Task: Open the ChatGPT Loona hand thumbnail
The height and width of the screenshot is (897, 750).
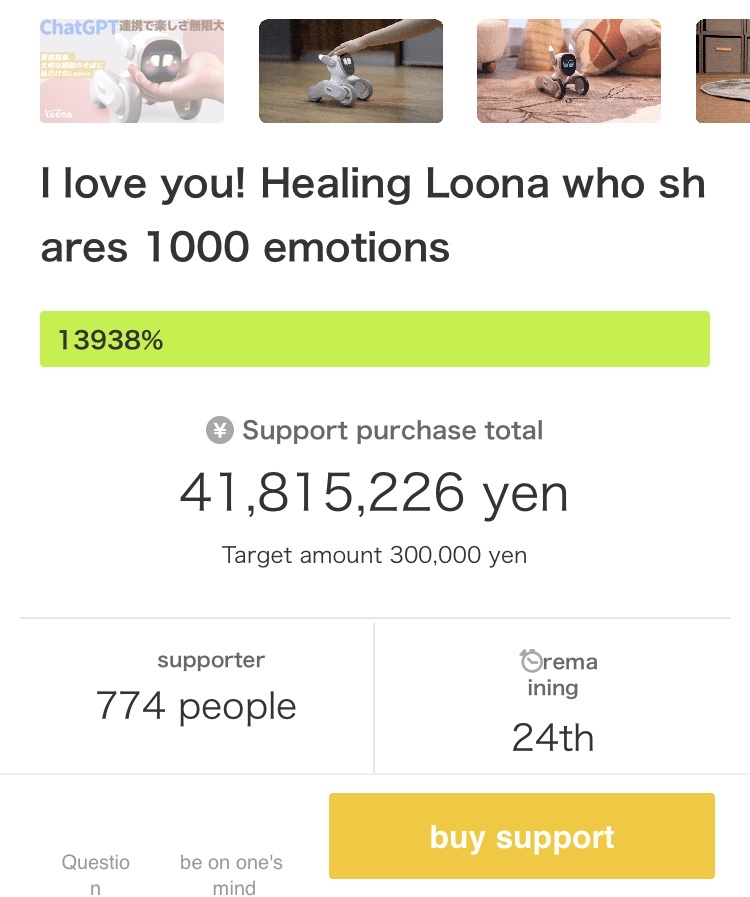Action: point(132,70)
